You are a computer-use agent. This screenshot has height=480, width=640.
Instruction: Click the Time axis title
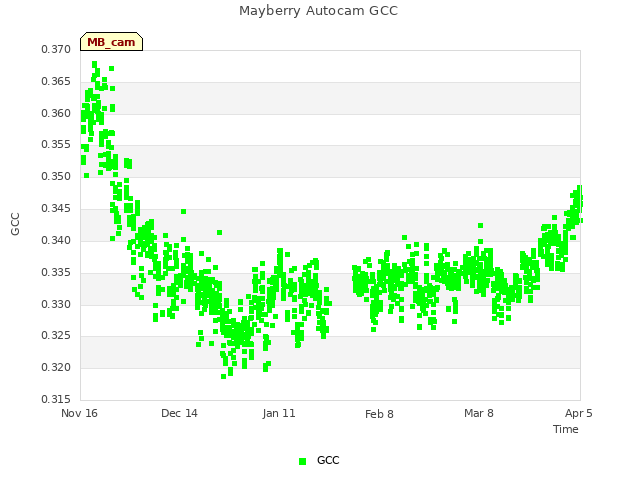[566, 429]
